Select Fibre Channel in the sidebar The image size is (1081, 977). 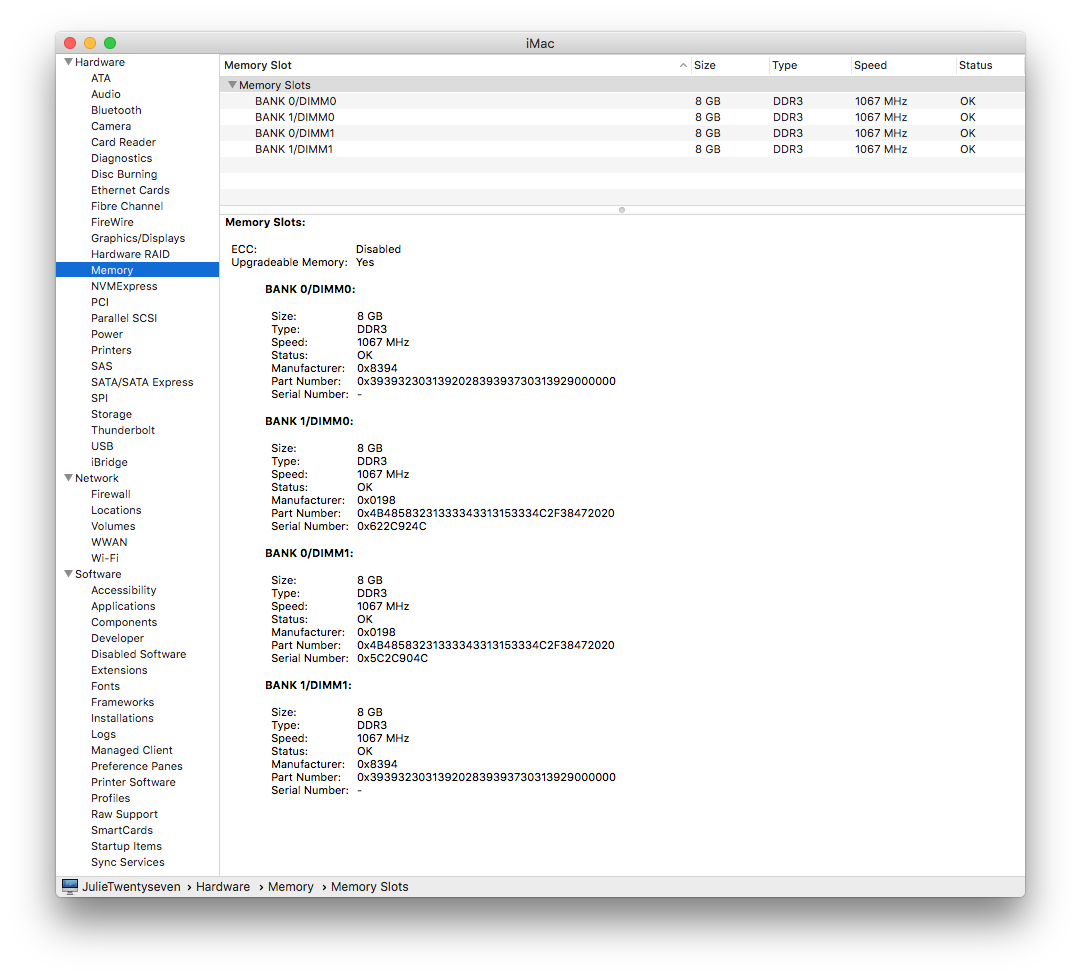coord(127,206)
